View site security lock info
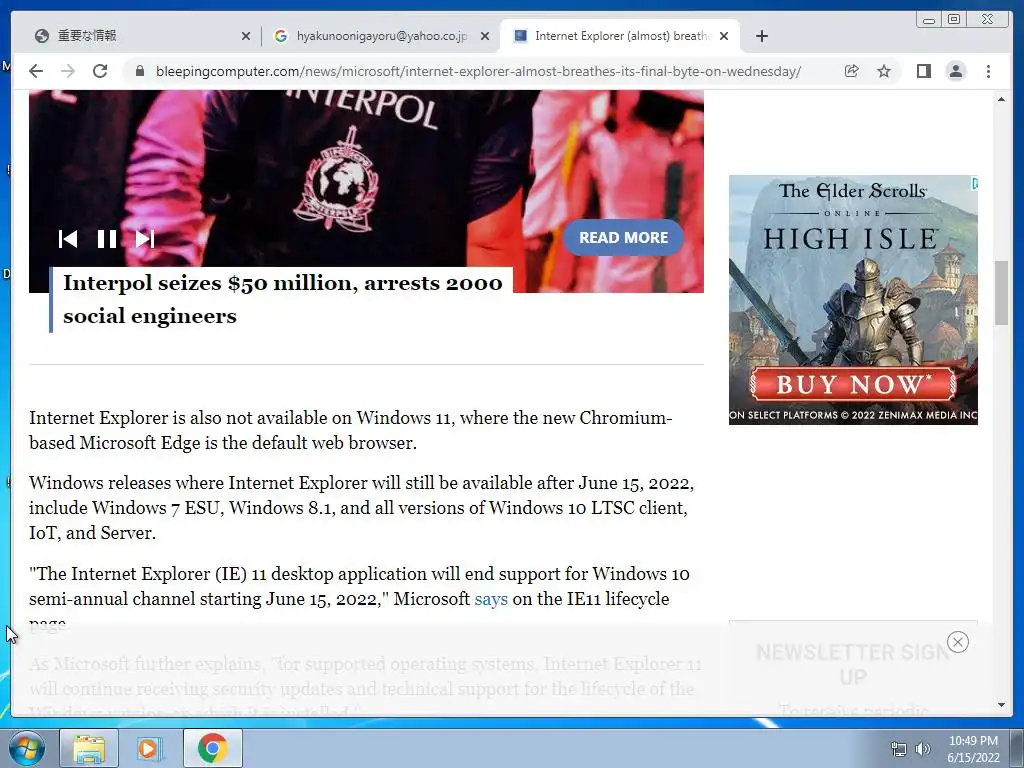The image size is (1024, 768). pyautogui.click(x=139, y=71)
